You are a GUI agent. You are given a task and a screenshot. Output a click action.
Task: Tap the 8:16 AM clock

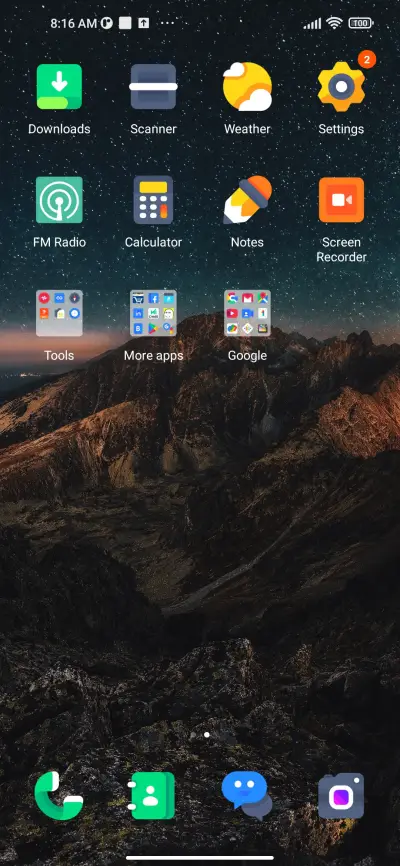coord(73,23)
